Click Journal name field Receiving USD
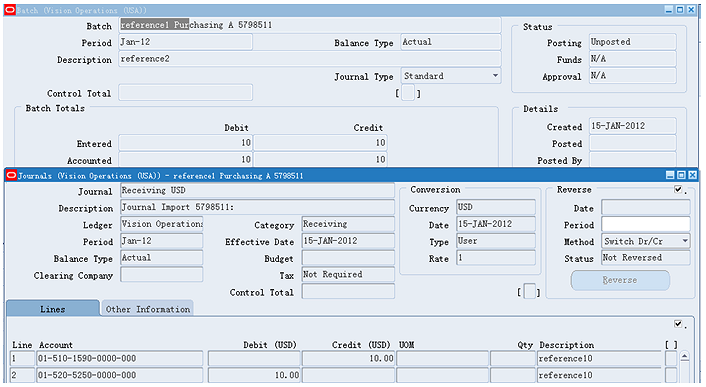 pyautogui.click(x=258, y=190)
